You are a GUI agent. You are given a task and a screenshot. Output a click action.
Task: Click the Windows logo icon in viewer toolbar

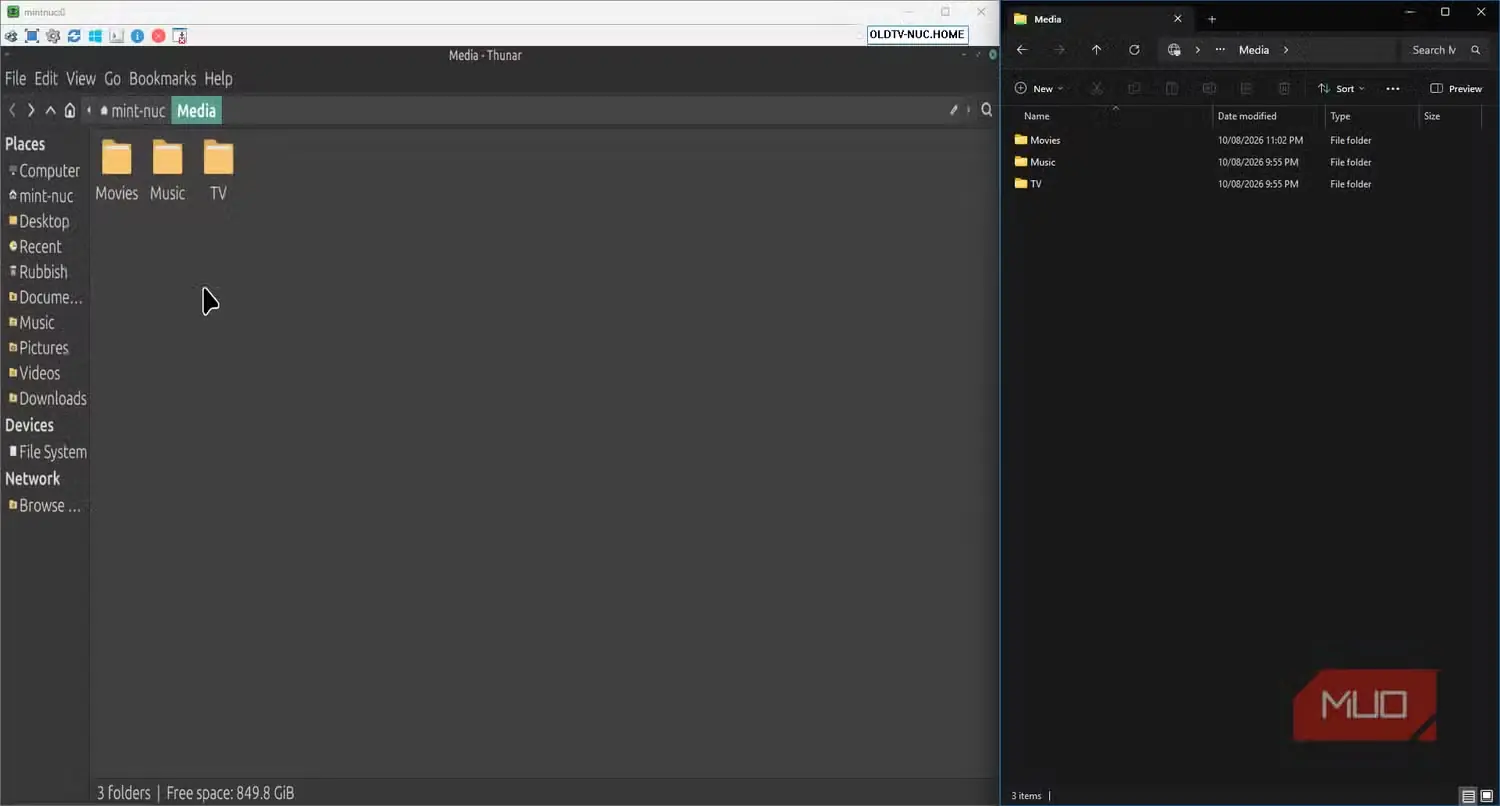click(x=95, y=36)
